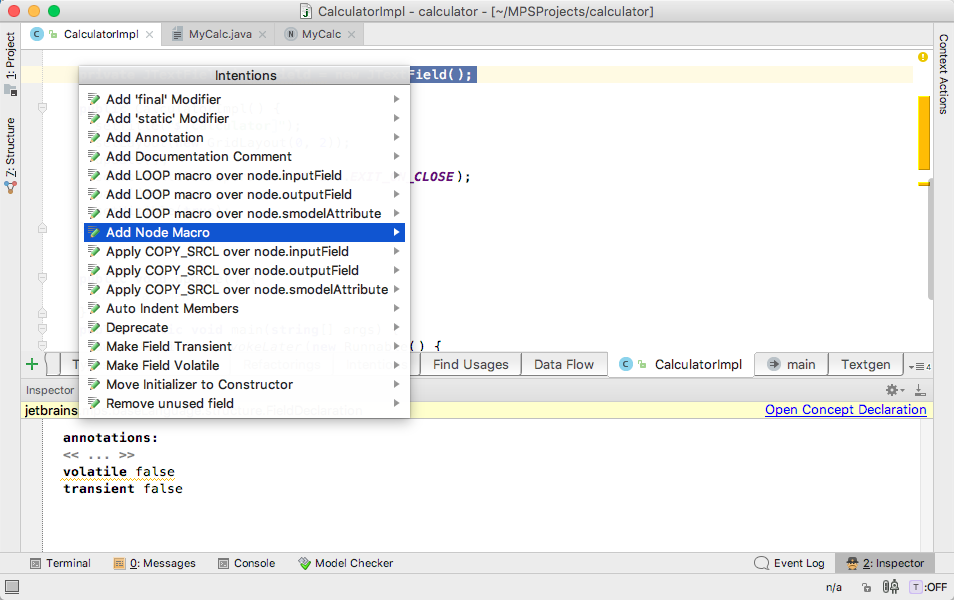
Task: Toggle the read-only lock icon in status bar
Action: coord(866,587)
